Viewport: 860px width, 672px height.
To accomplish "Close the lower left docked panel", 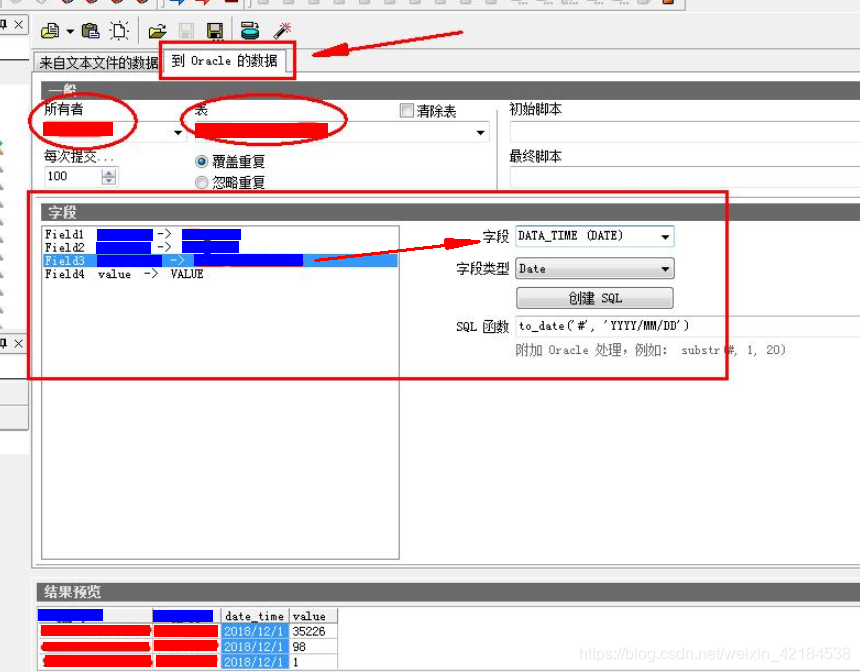I will point(19,343).
